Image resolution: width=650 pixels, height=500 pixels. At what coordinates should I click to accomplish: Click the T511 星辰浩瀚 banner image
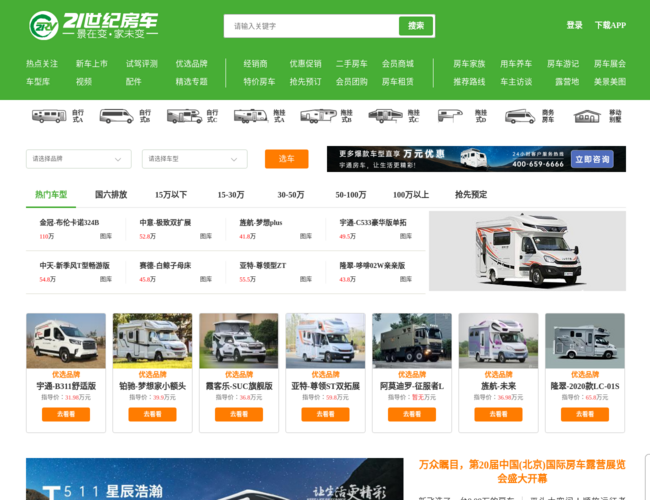pos(214,479)
